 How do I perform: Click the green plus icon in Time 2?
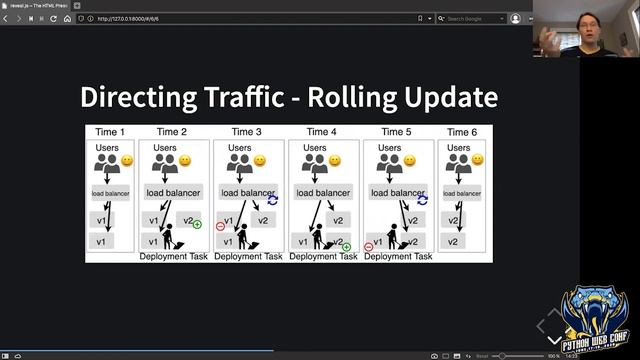pyautogui.click(x=197, y=224)
